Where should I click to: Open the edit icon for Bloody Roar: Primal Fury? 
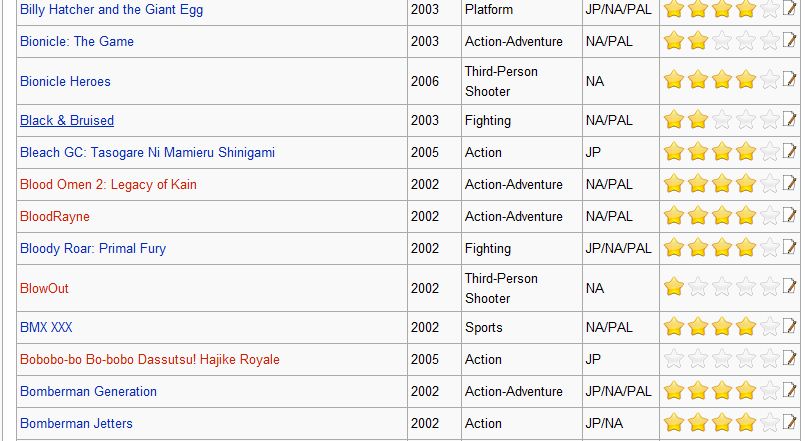pyautogui.click(x=789, y=247)
